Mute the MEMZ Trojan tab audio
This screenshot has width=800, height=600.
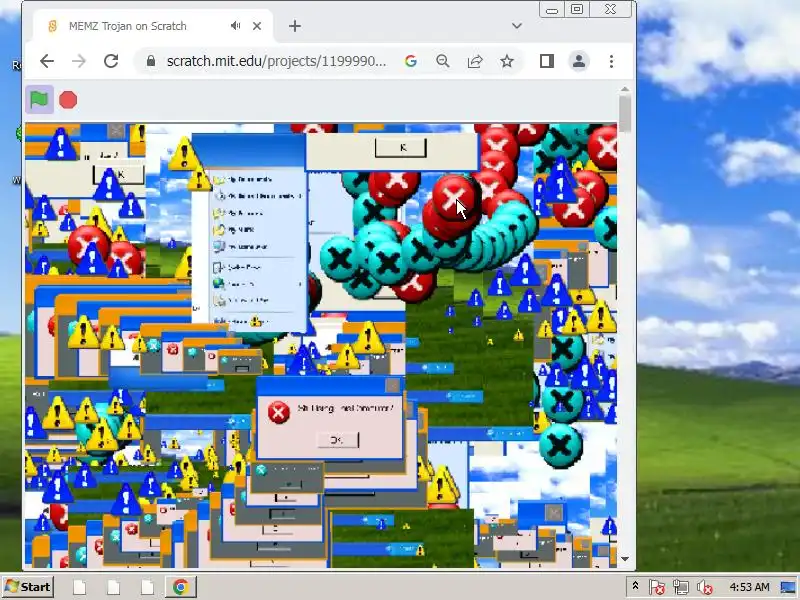(235, 26)
